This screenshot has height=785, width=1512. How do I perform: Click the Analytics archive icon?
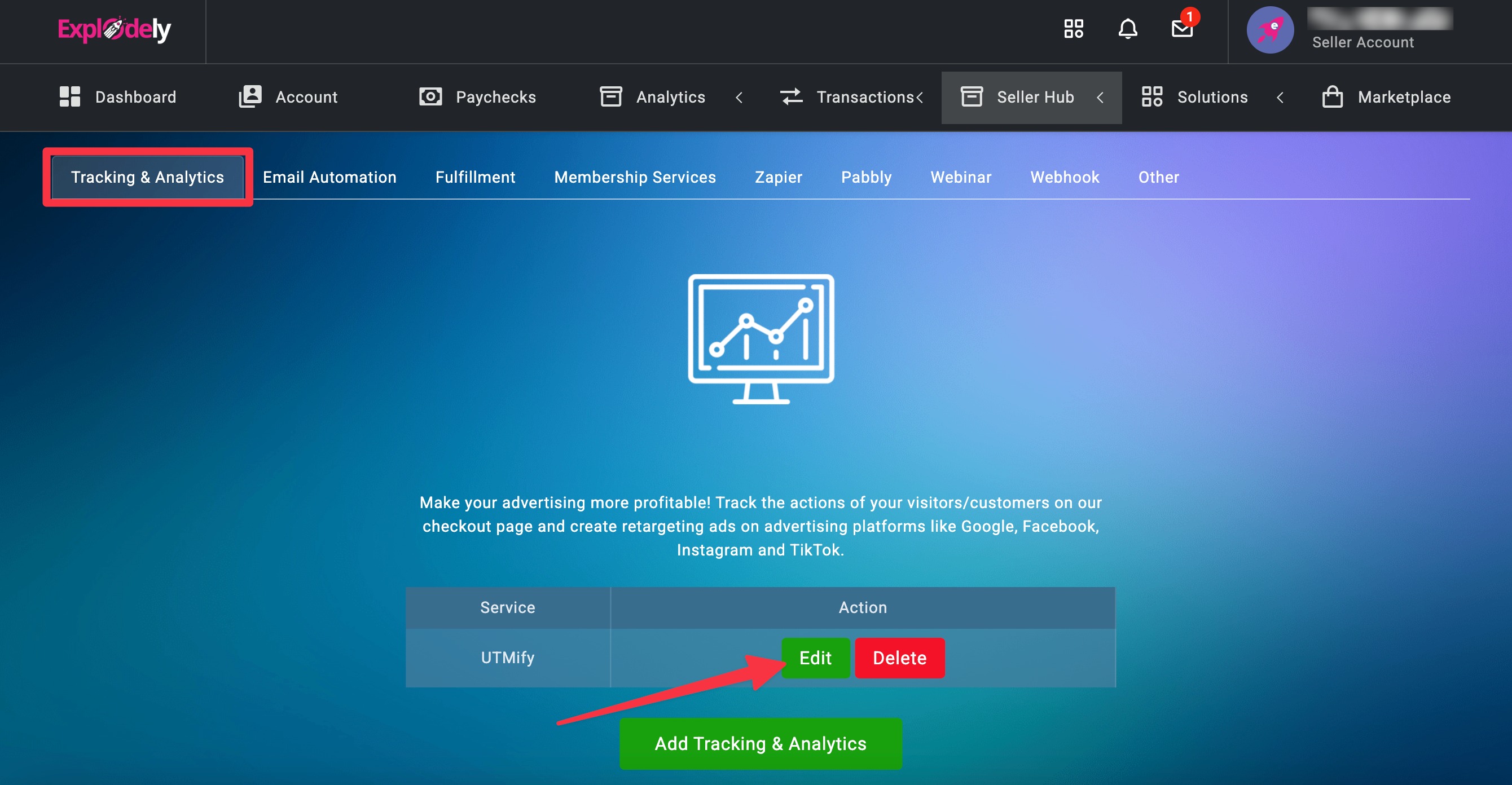(x=610, y=97)
